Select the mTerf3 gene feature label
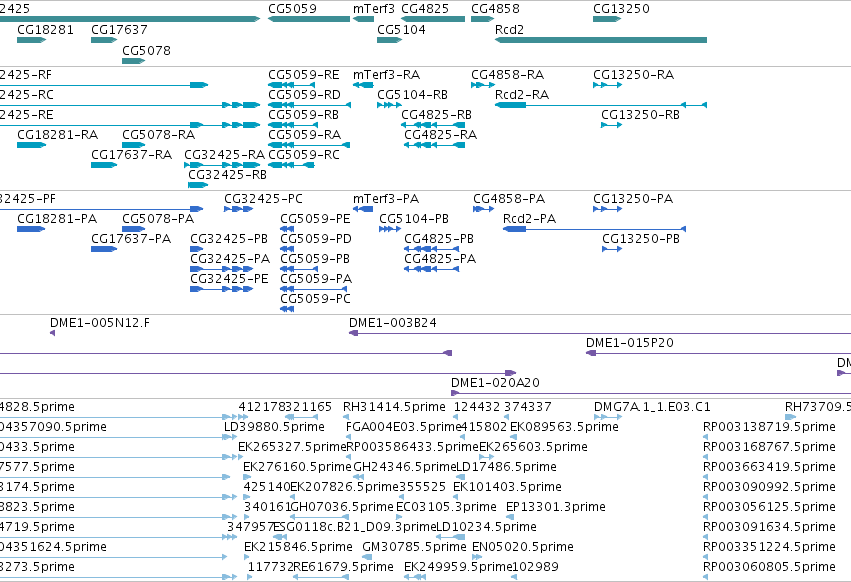The image size is (851, 582). pos(373,9)
